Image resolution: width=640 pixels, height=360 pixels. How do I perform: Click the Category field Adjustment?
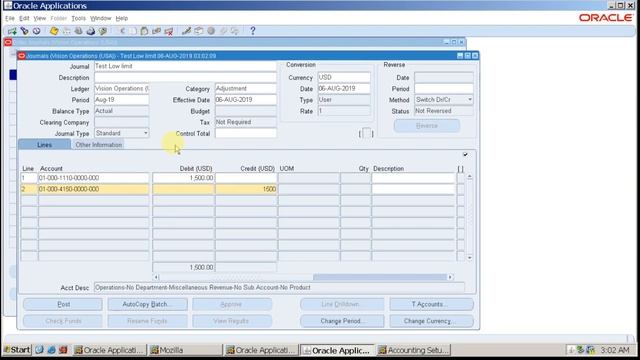[246, 89]
